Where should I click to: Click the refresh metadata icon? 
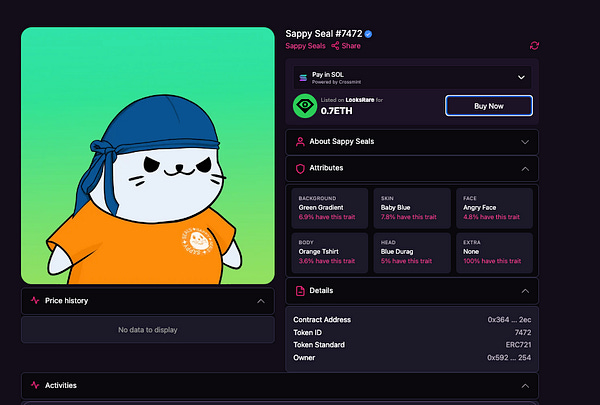click(x=534, y=46)
